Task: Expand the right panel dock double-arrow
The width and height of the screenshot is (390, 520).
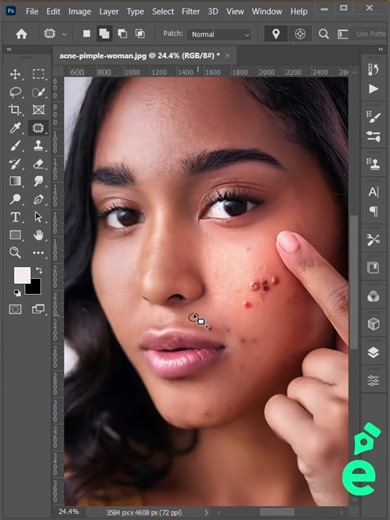Action: (381, 49)
